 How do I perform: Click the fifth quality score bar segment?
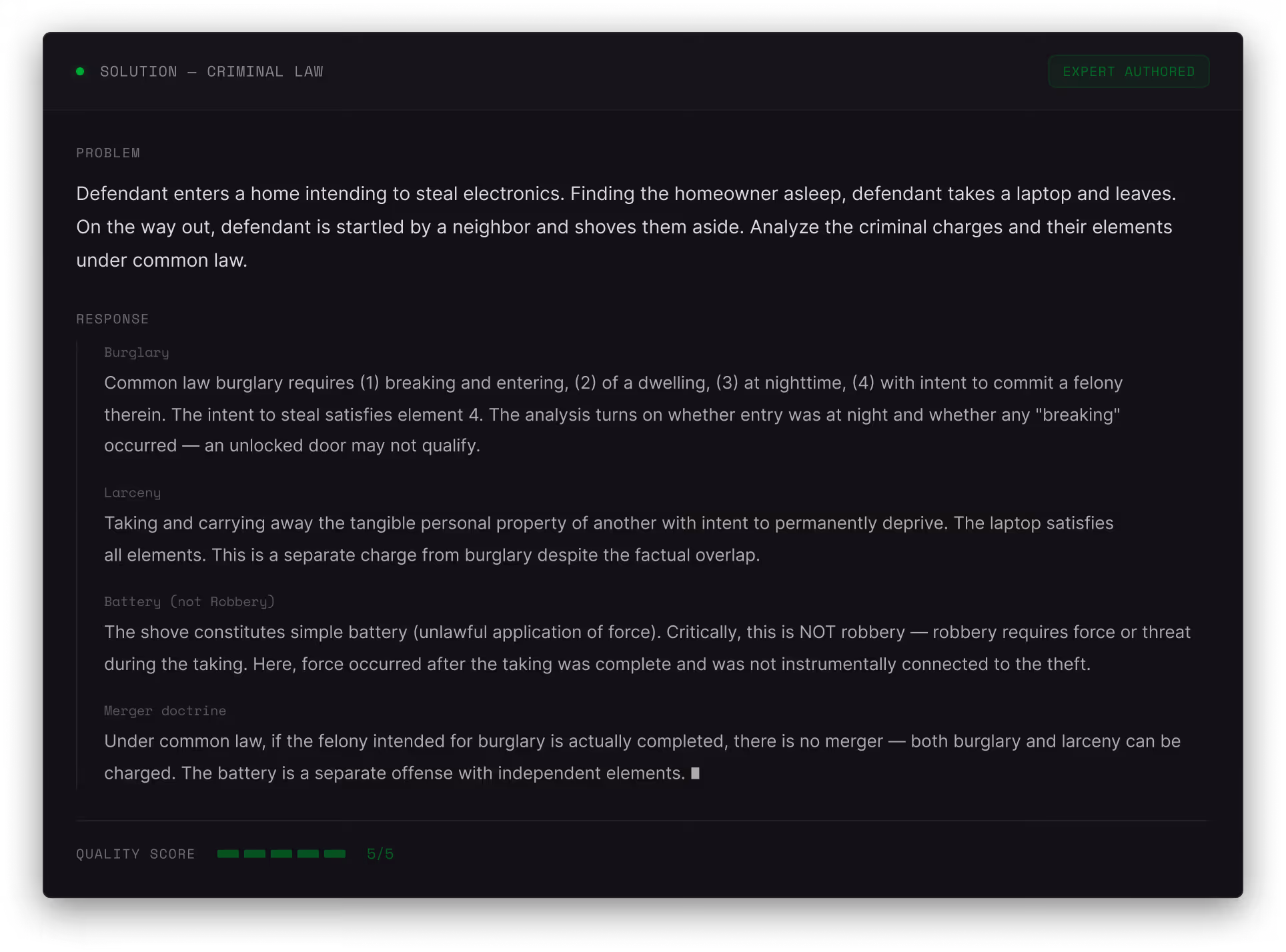pyautogui.click(x=334, y=853)
